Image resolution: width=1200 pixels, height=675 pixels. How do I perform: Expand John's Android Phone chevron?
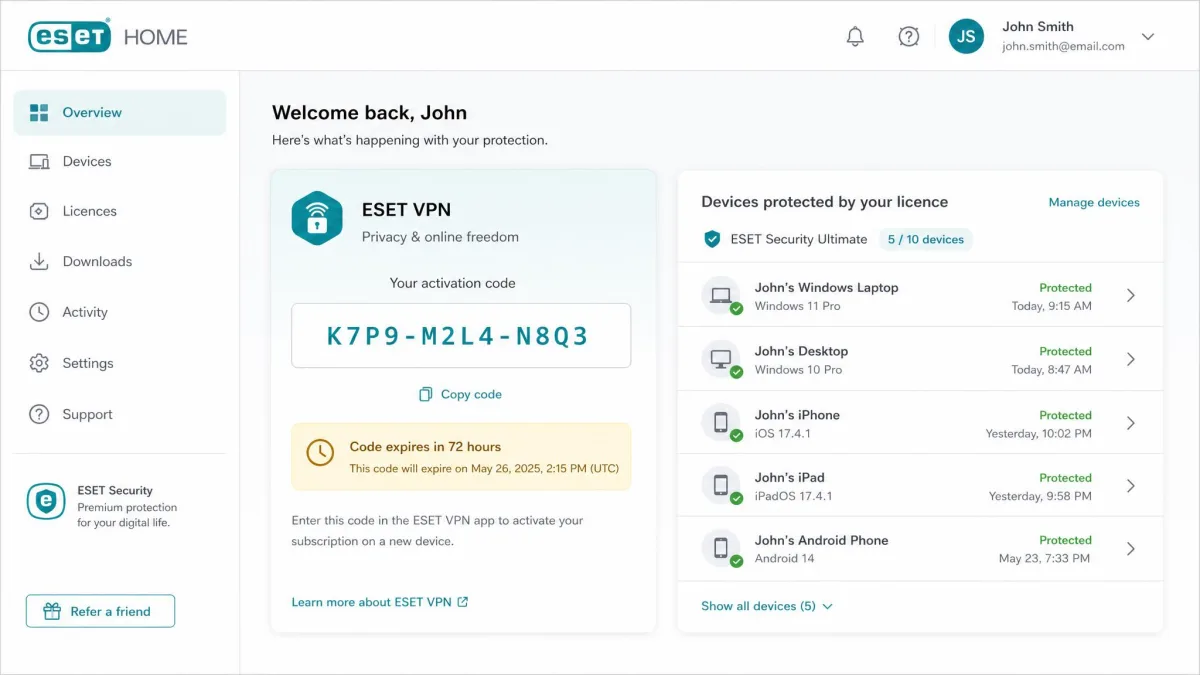pos(1131,549)
